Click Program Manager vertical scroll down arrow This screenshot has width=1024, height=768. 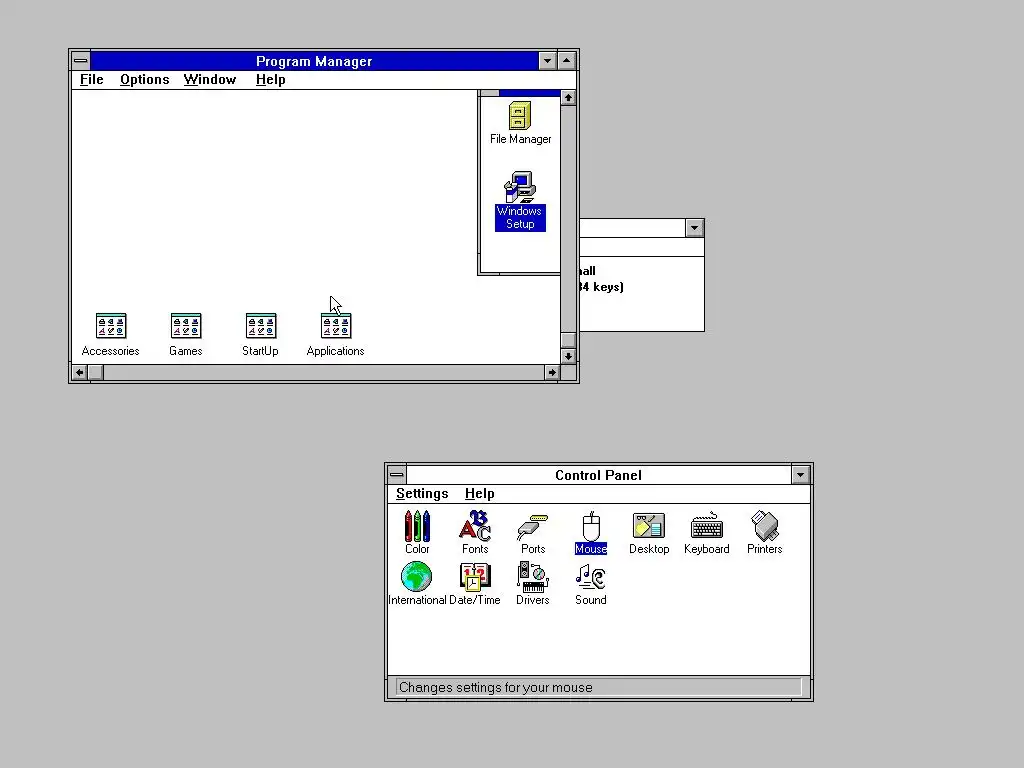[x=568, y=356]
